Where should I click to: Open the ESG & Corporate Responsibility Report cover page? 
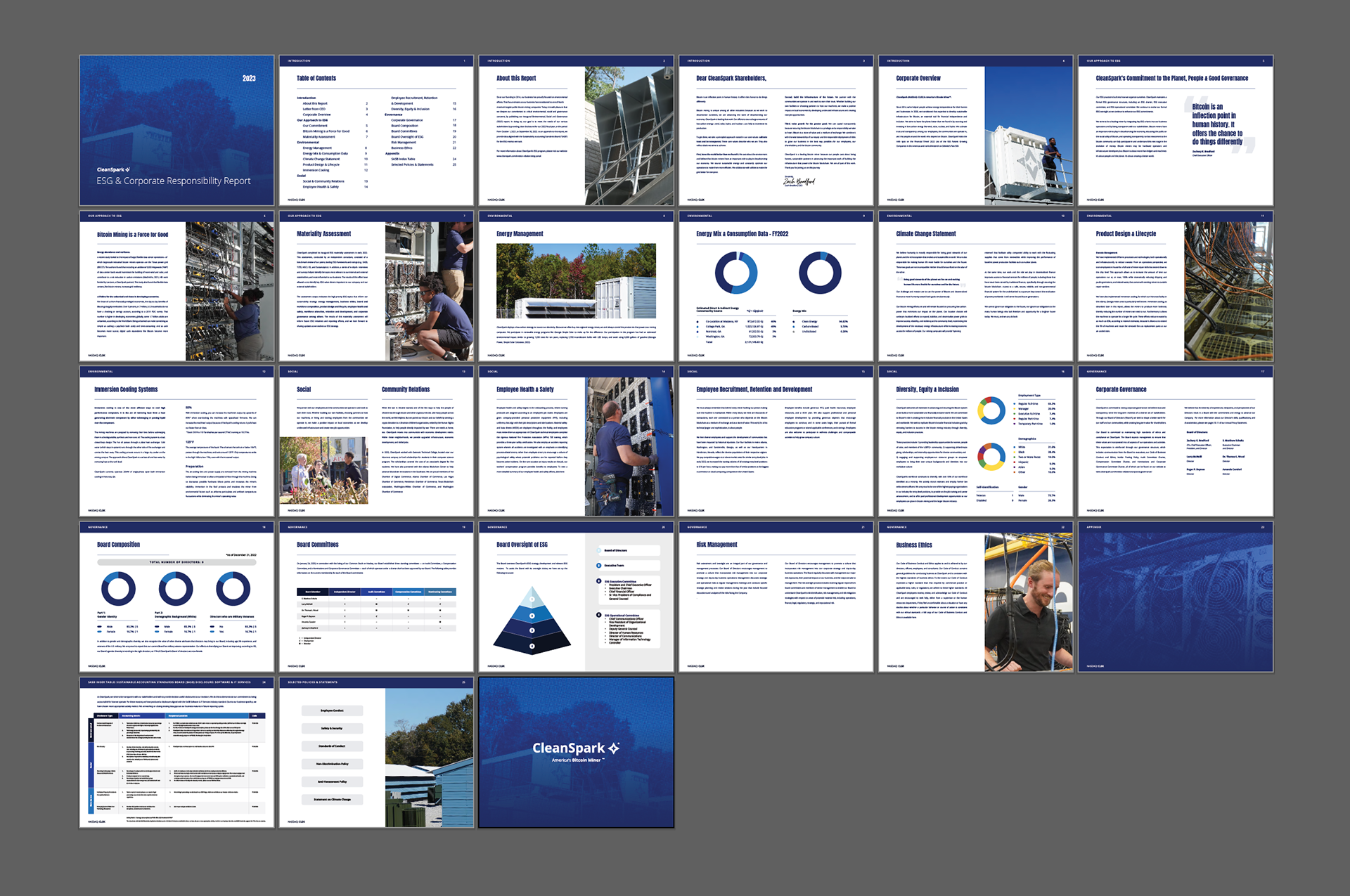176,131
